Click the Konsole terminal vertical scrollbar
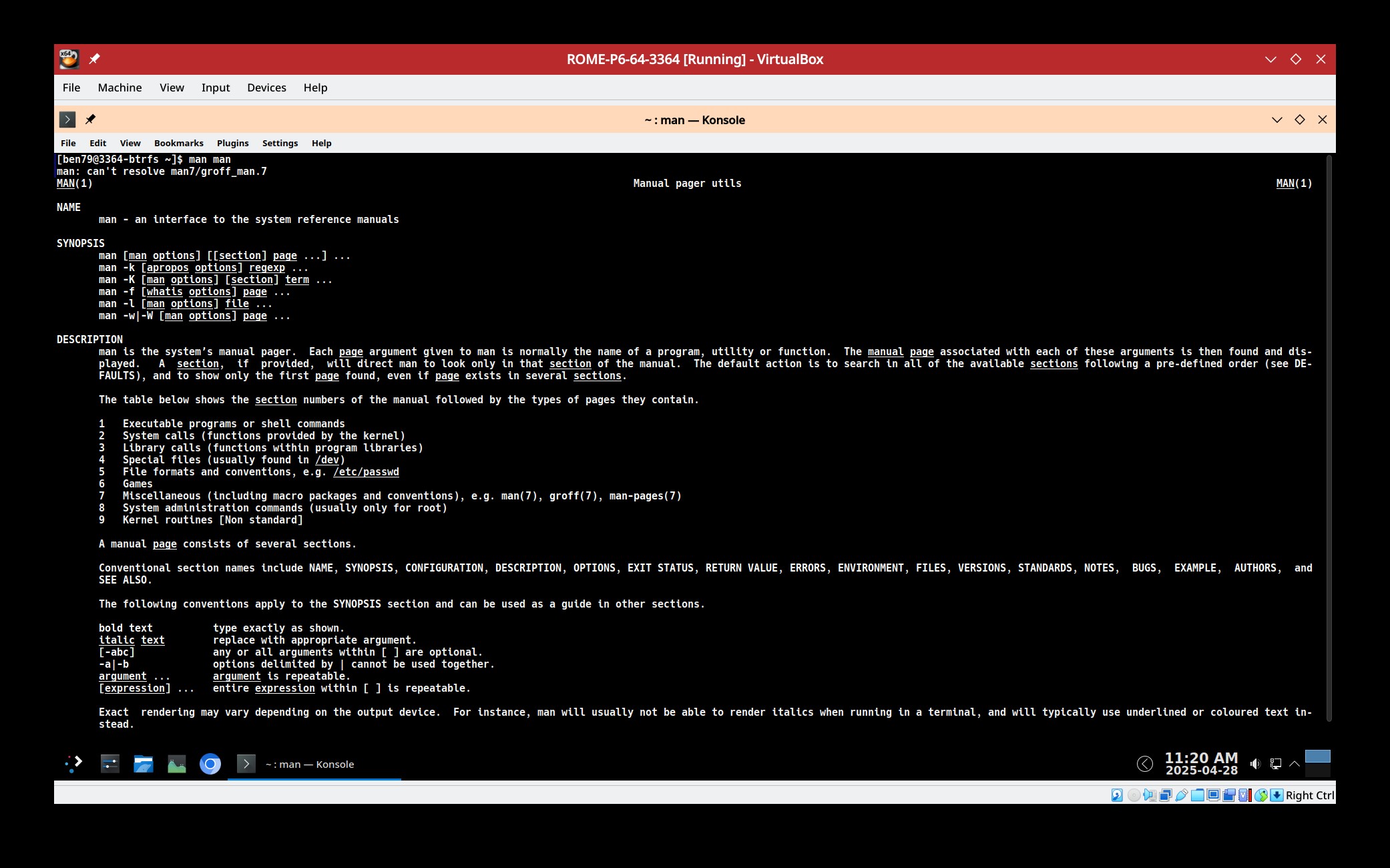The image size is (1390, 868). click(x=1329, y=437)
